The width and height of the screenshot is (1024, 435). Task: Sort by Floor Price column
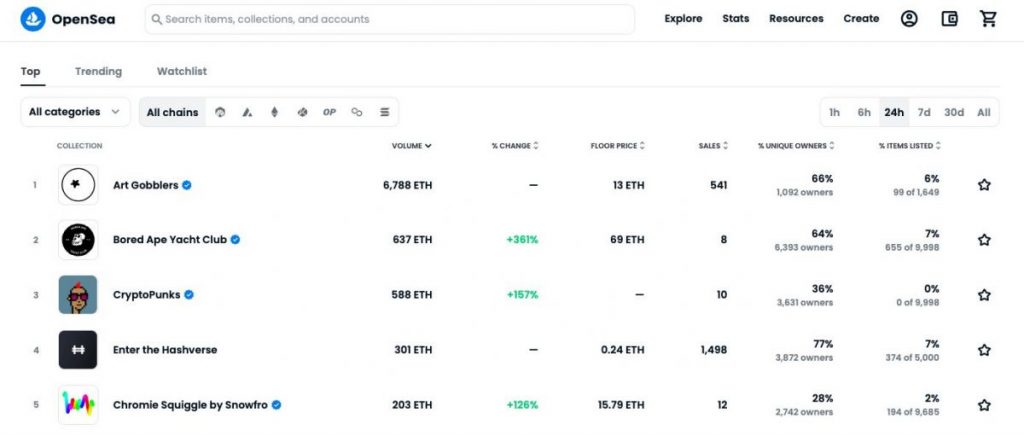pyautogui.click(x=618, y=146)
